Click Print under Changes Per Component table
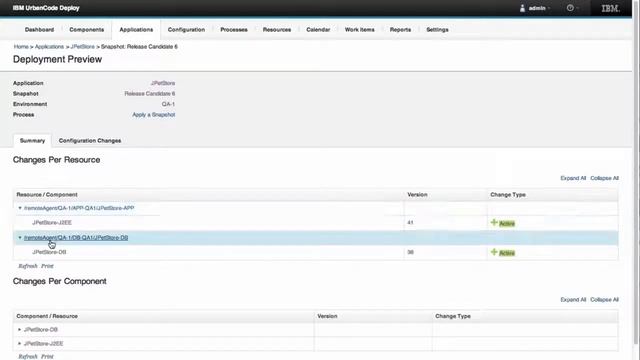 click(47, 356)
